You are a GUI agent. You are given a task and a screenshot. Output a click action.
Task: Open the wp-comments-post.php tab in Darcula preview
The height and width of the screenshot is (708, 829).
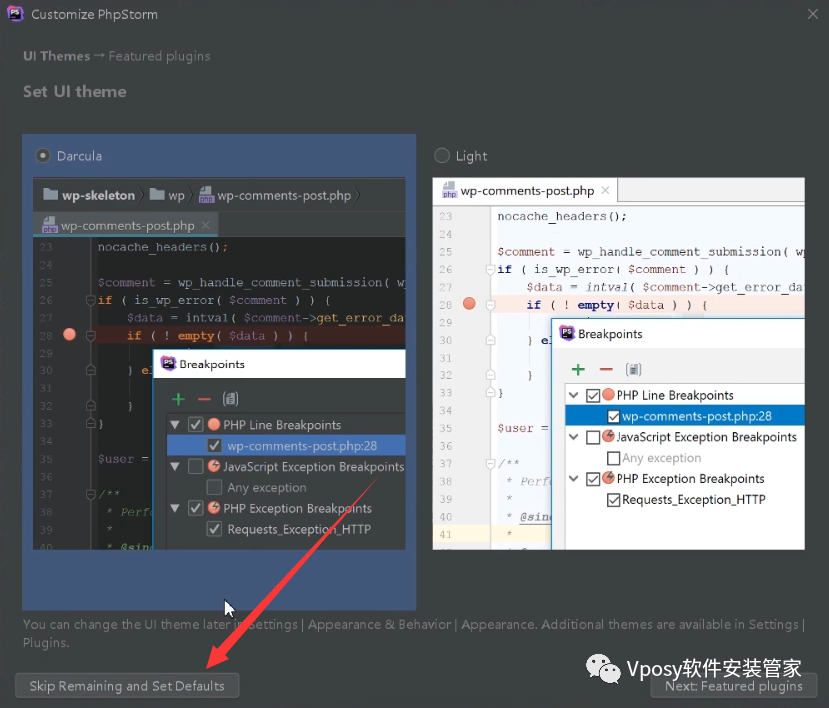(127, 226)
